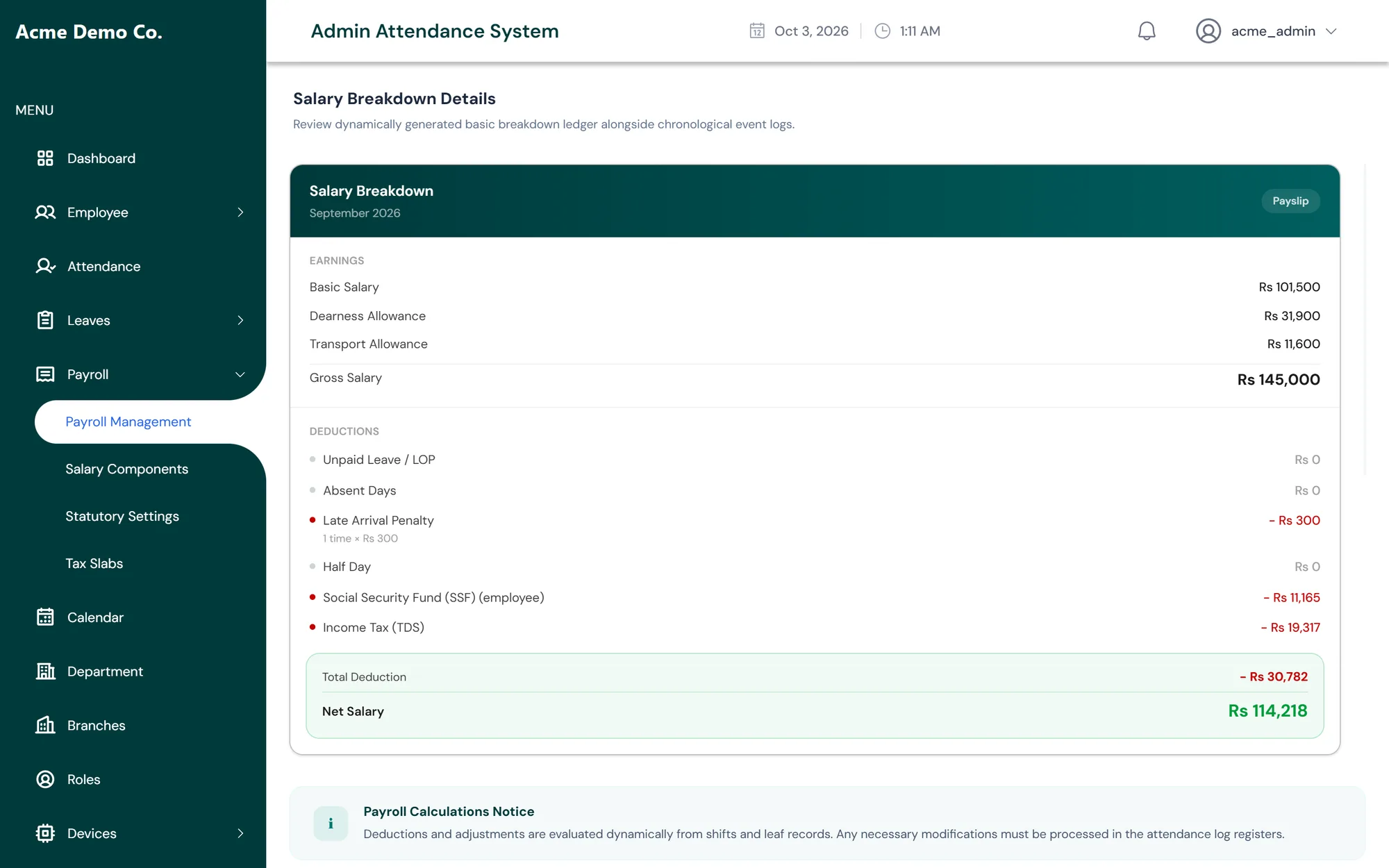Click the Employee people icon
The width and height of the screenshot is (1389, 868).
45,212
